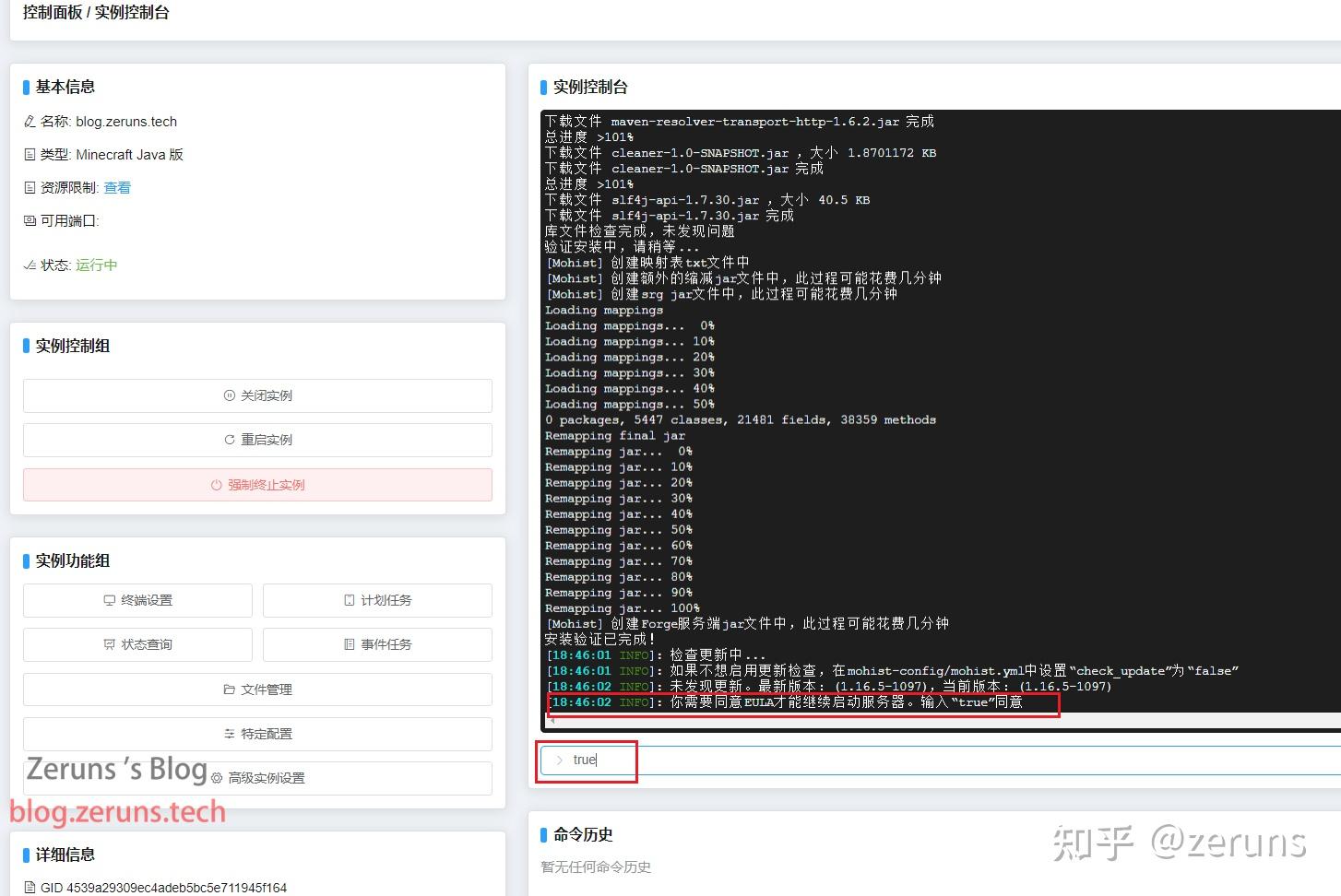
Task: Click 重启实例 to restart the instance
Action: coord(258,440)
